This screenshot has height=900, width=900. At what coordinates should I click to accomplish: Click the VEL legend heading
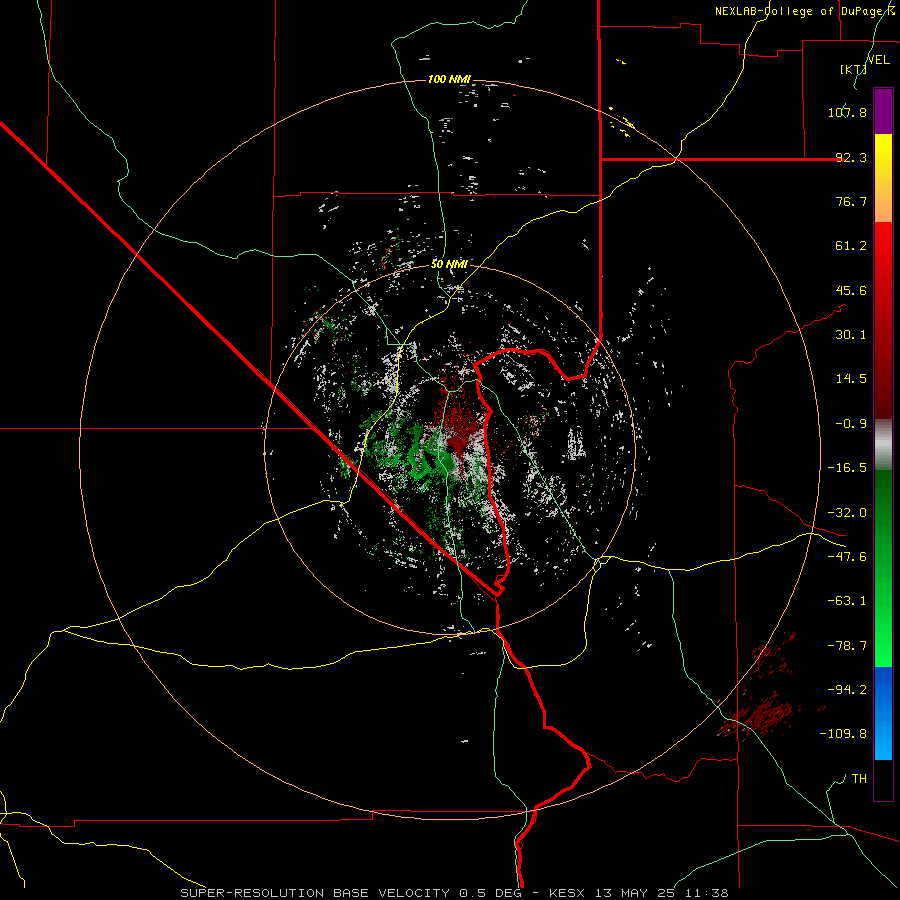(878, 59)
